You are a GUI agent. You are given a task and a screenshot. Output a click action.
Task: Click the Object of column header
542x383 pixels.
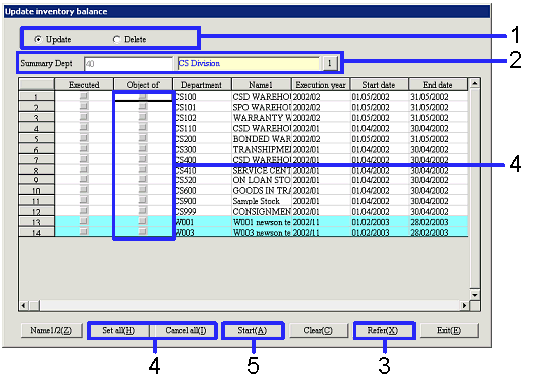click(x=143, y=84)
